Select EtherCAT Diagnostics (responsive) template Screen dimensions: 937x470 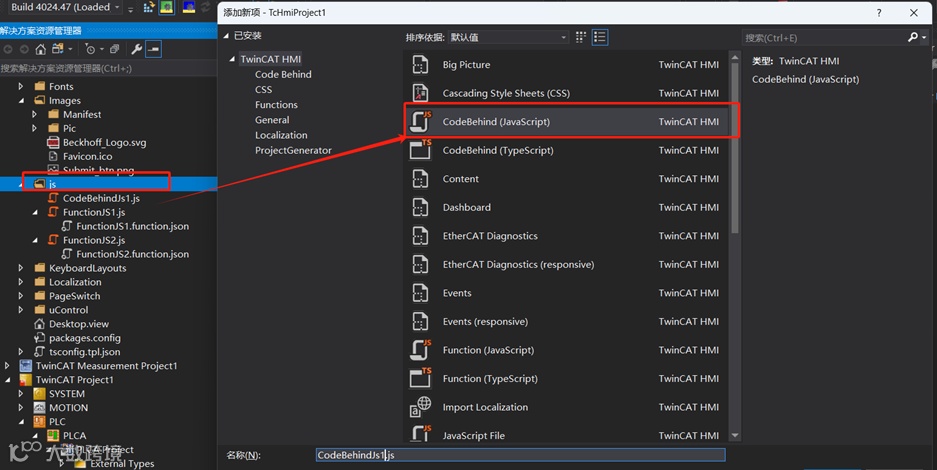pos(567,265)
